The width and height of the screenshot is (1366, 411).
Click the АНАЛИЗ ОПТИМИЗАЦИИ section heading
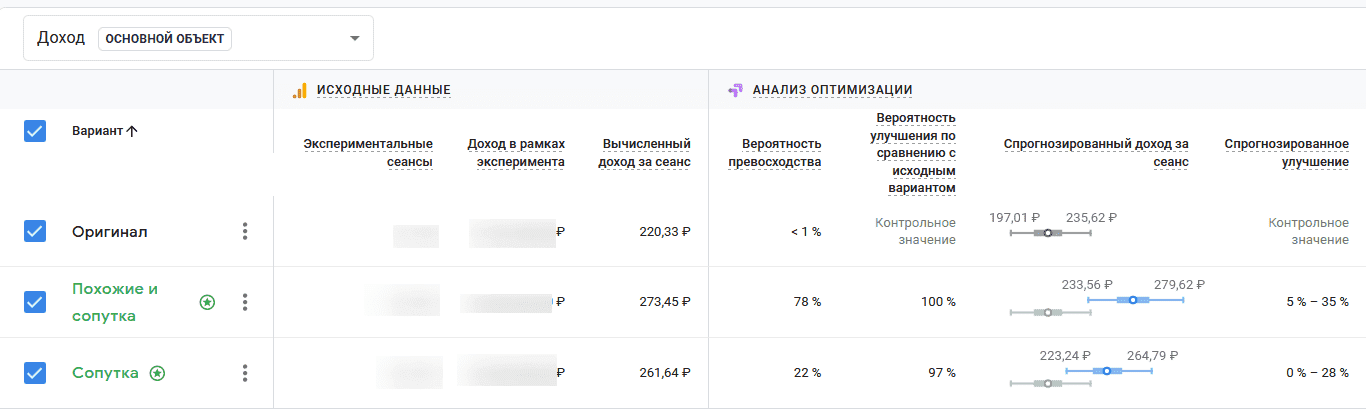[832, 90]
